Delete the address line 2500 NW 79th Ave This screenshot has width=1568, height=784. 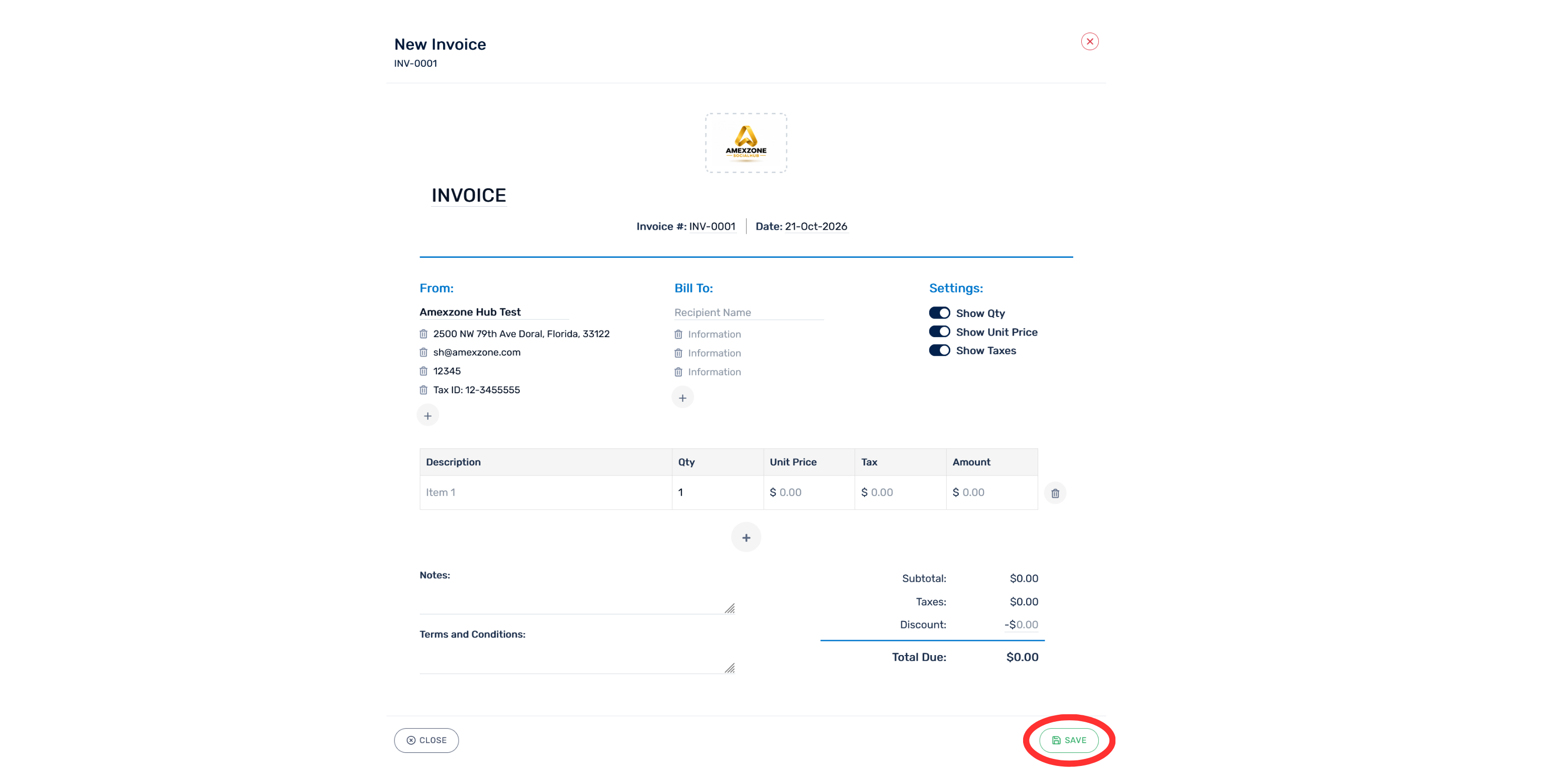[x=423, y=334]
